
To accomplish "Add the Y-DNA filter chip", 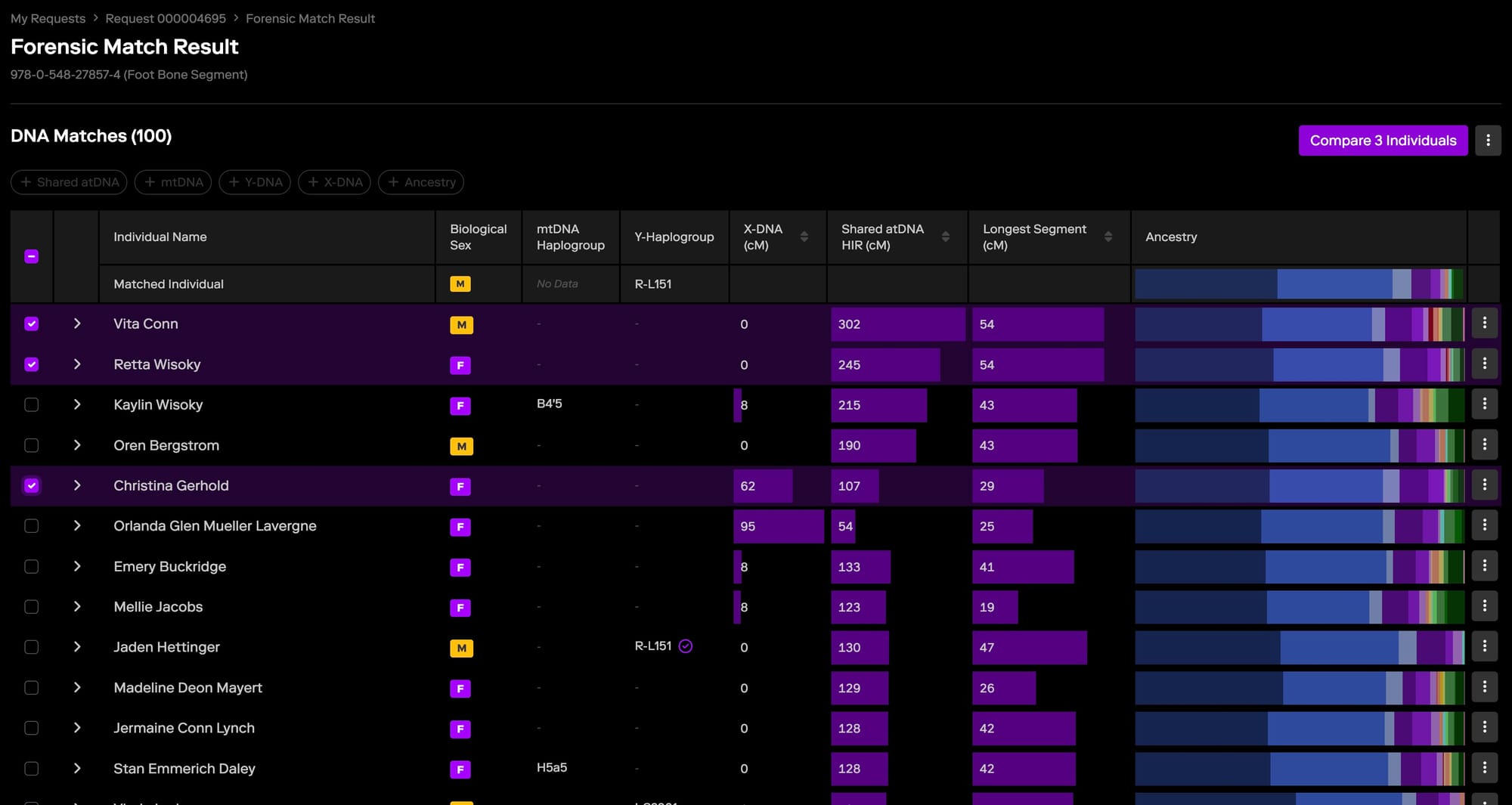I will (x=255, y=182).
